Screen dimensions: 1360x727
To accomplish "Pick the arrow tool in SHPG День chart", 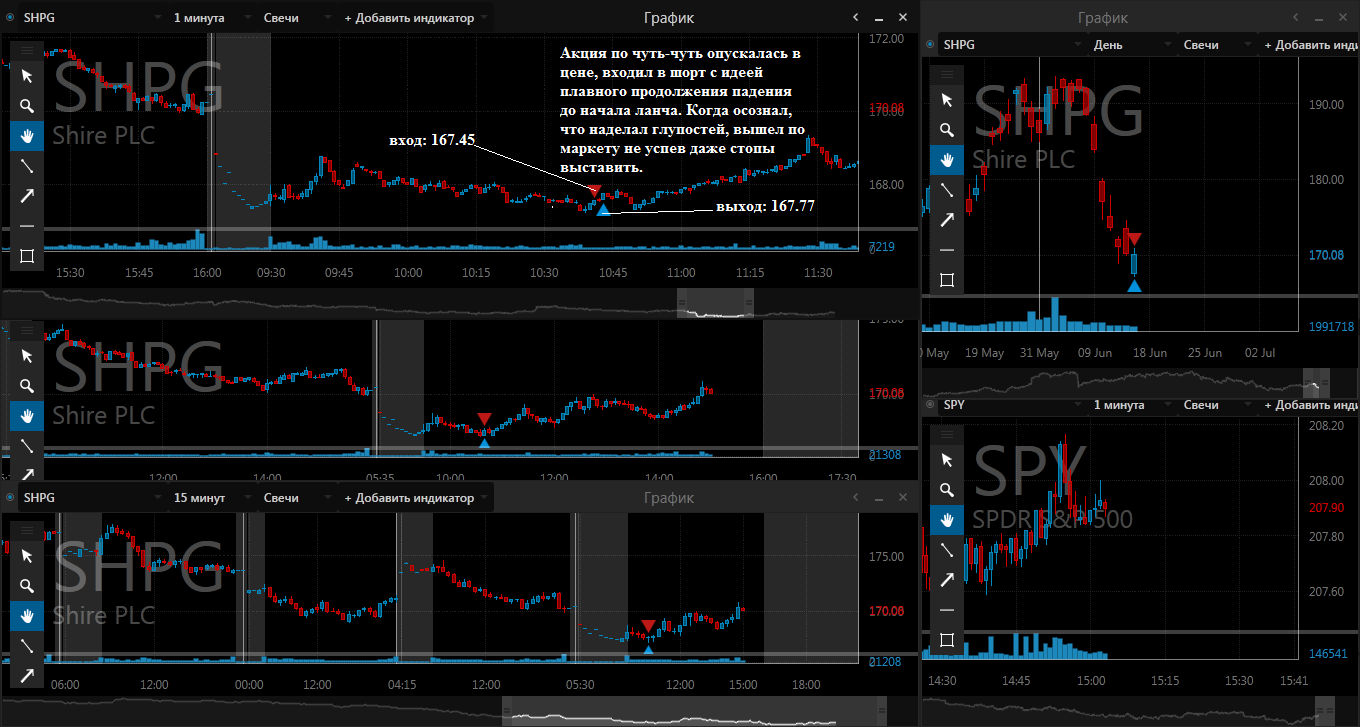I will 947,219.
